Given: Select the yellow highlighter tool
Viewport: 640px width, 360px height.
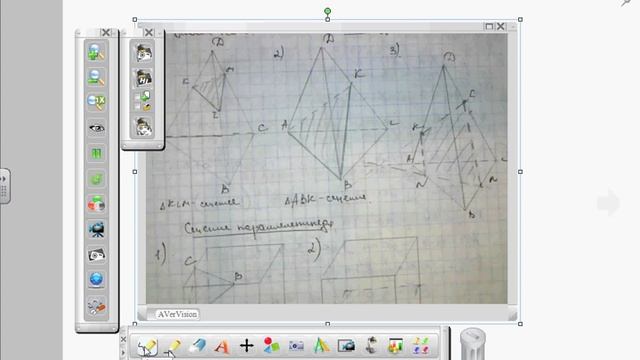Looking at the screenshot, I should click(x=173, y=346).
